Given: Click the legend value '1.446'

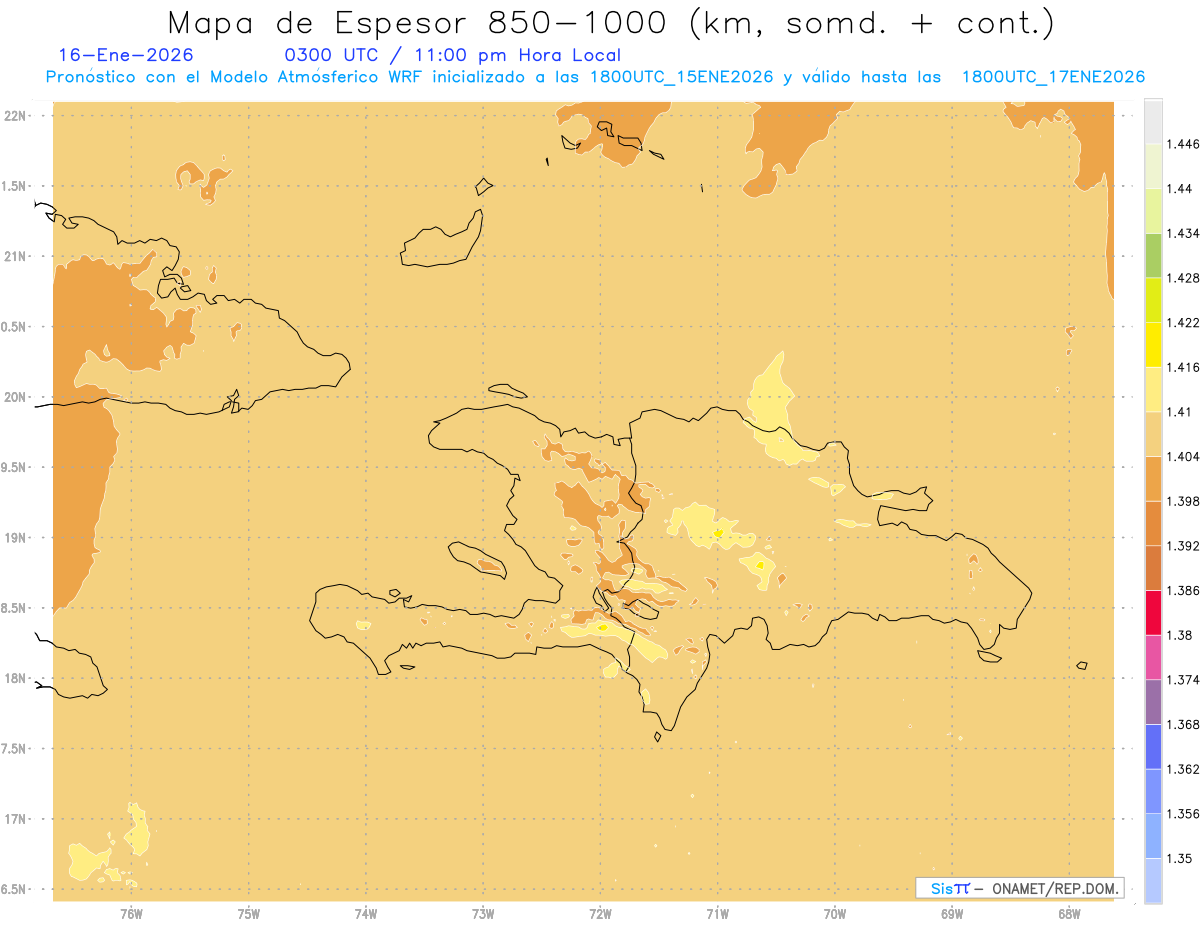Looking at the screenshot, I should [1183, 144].
